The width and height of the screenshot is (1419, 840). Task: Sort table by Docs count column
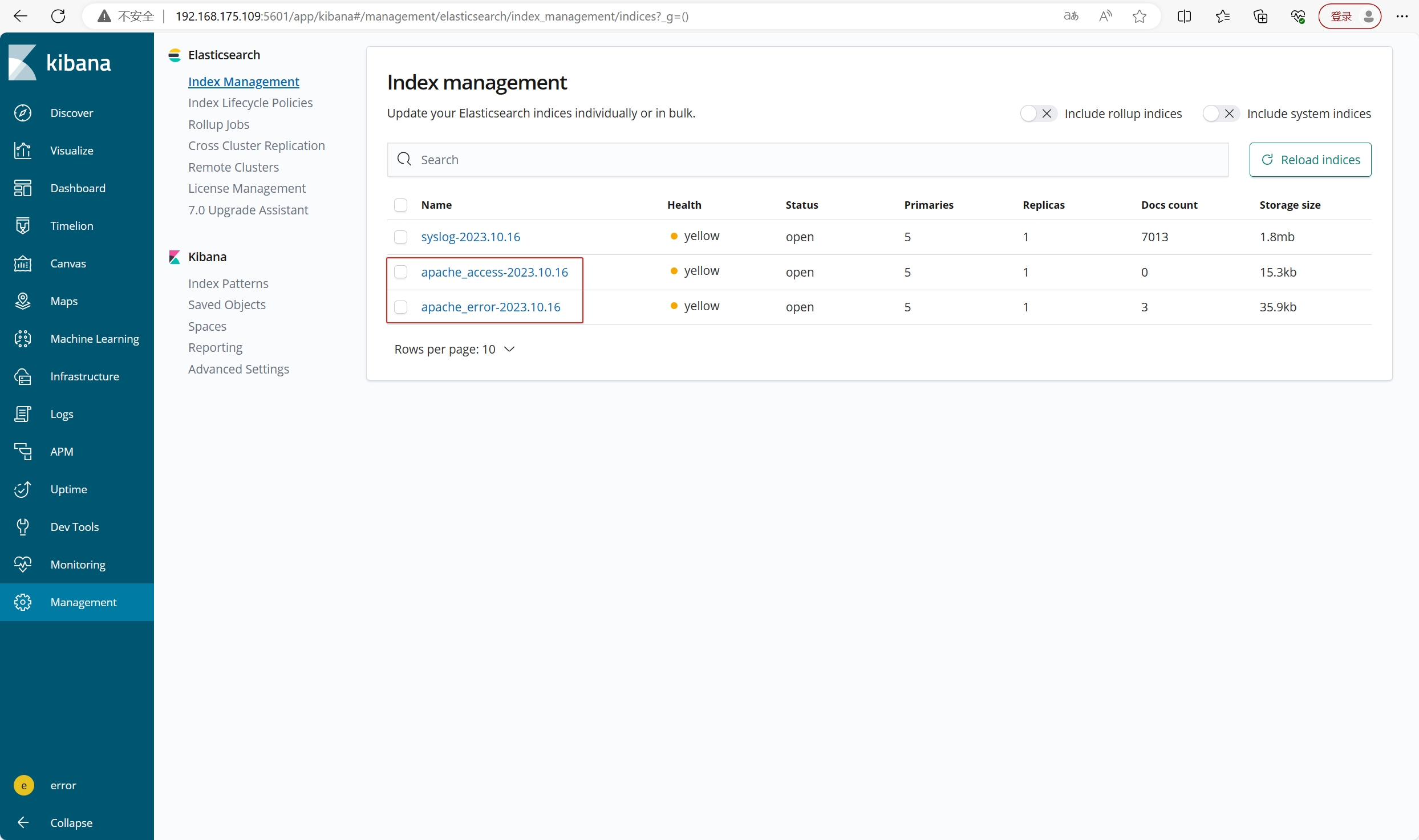1169,205
